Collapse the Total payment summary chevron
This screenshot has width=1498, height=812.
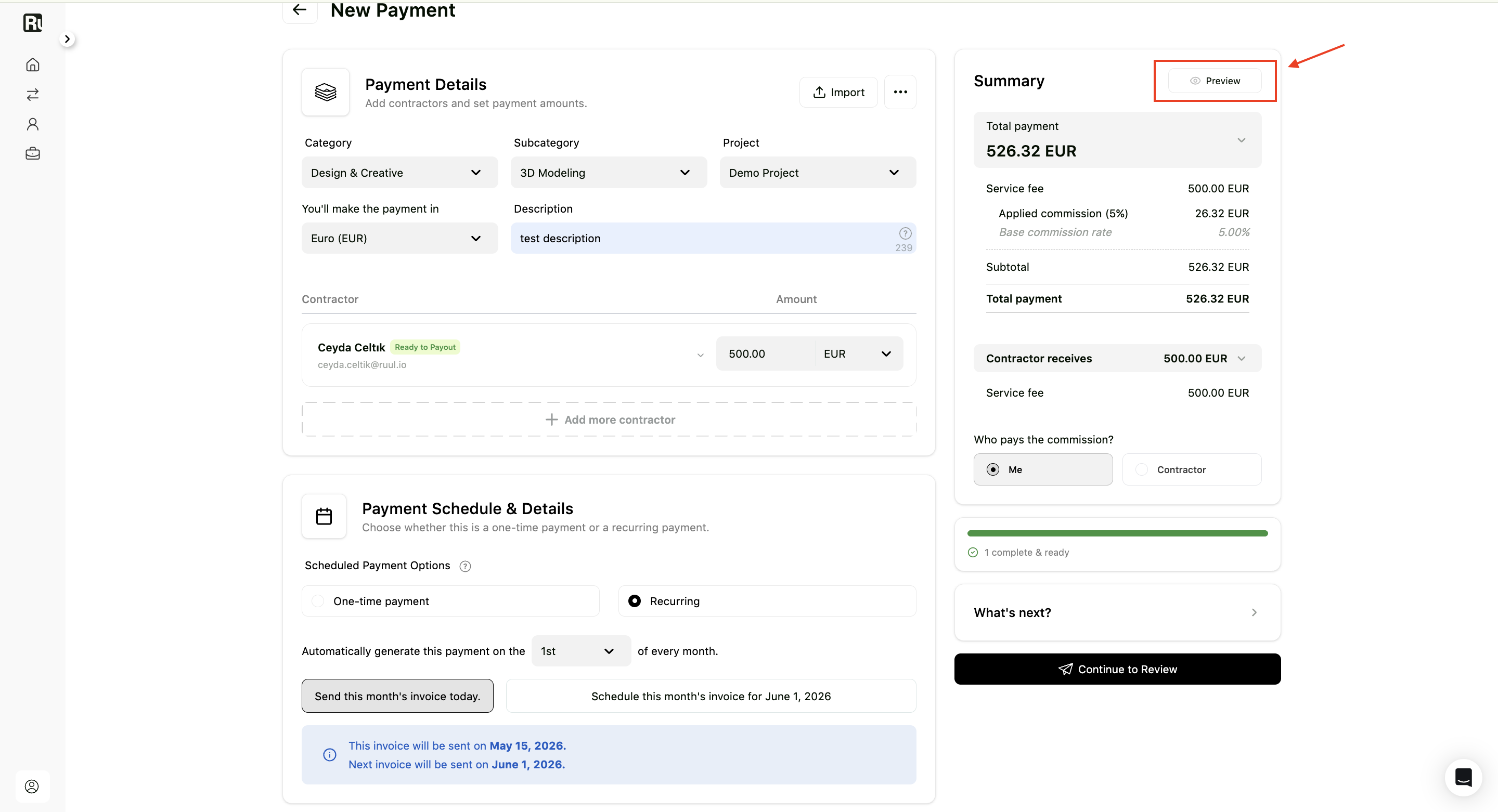pos(1242,140)
